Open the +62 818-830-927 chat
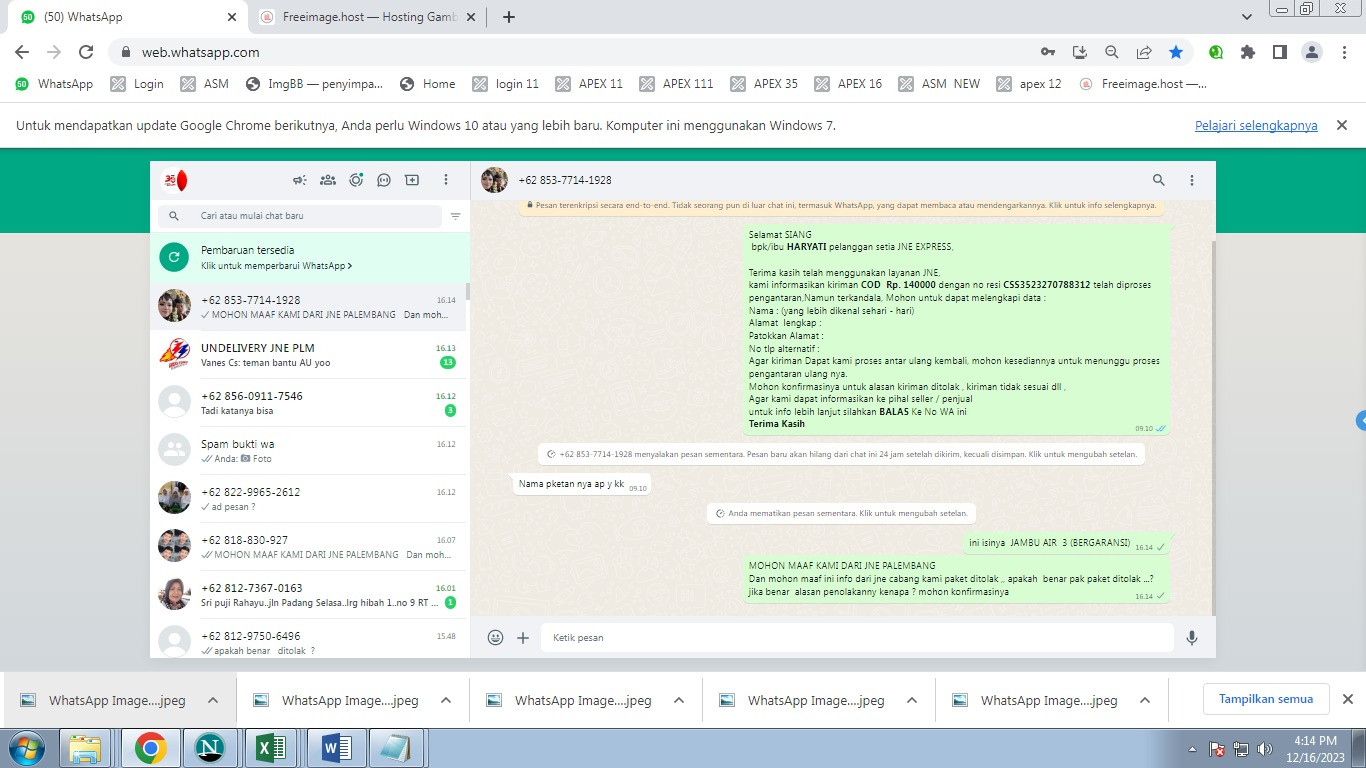Viewport: 1366px width, 768px height. coord(308,547)
